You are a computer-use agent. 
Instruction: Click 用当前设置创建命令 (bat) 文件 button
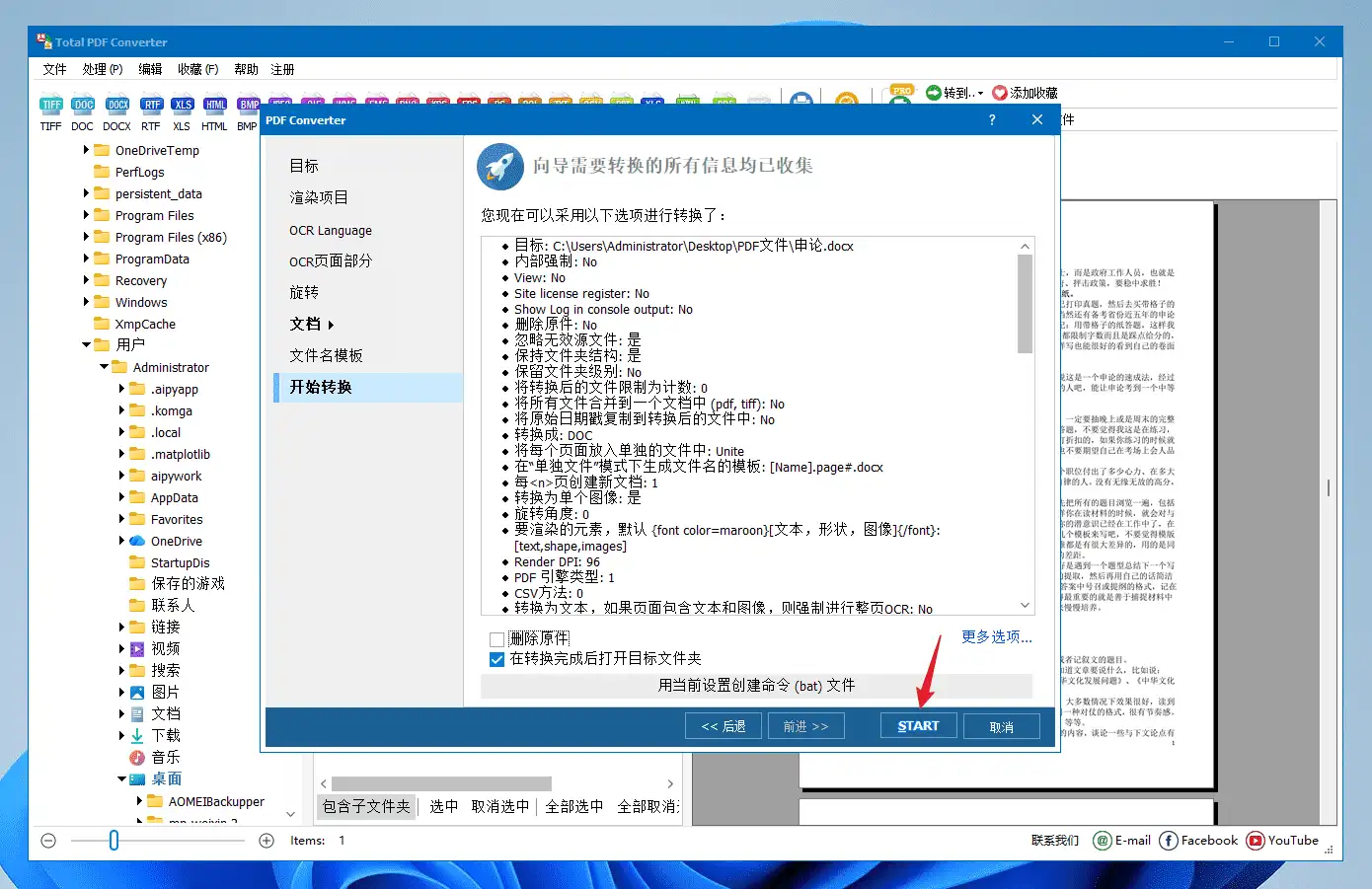click(756, 685)
